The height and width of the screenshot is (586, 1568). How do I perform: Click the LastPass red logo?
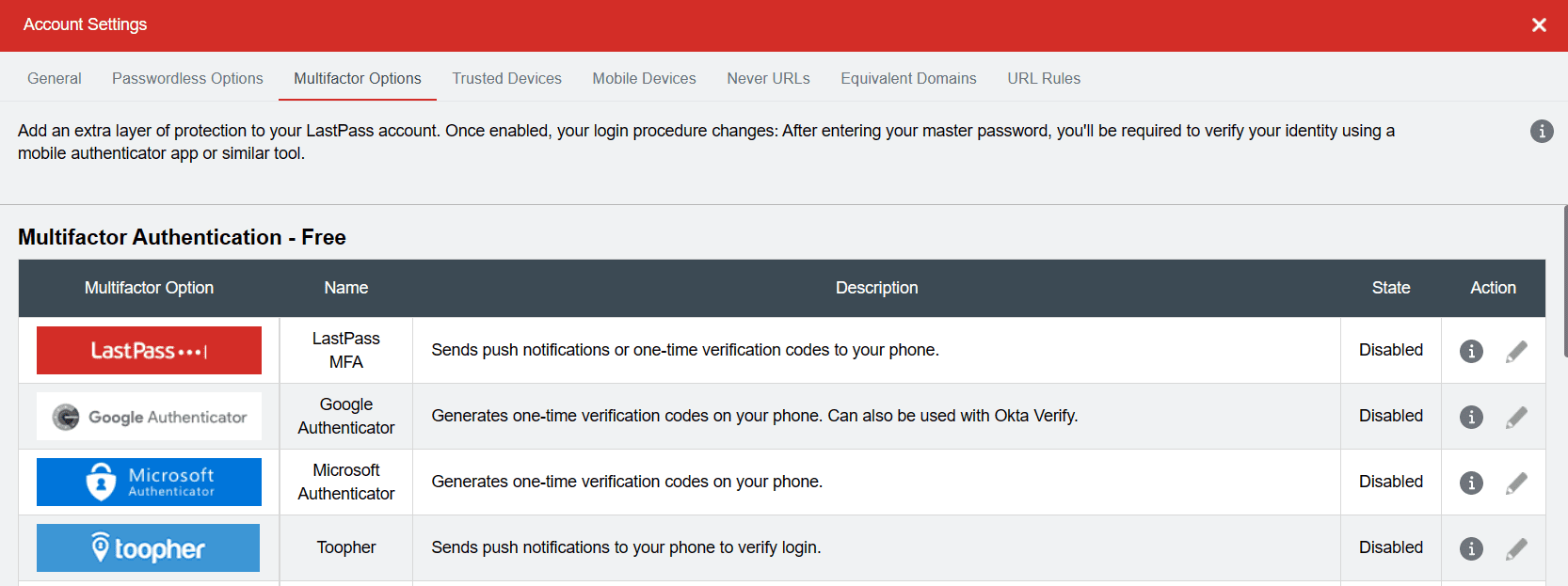click(149, 350)
